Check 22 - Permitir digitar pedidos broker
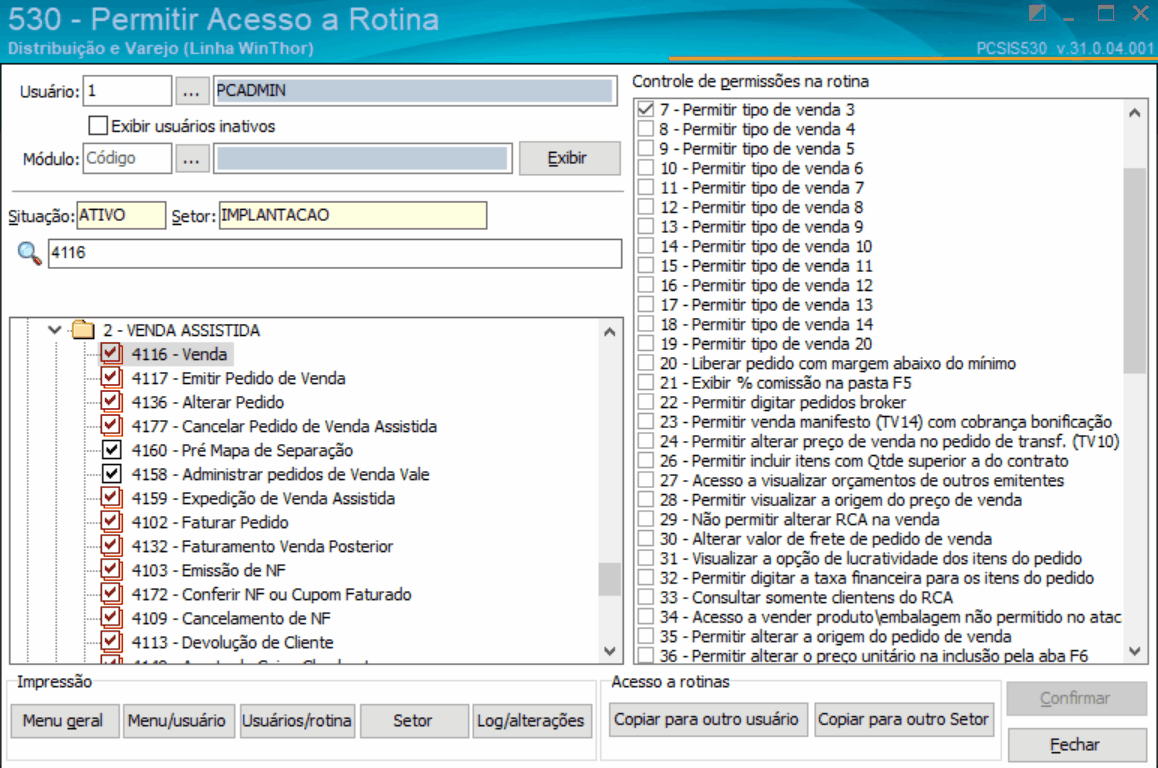The image size is (1158, 768). 646,402
